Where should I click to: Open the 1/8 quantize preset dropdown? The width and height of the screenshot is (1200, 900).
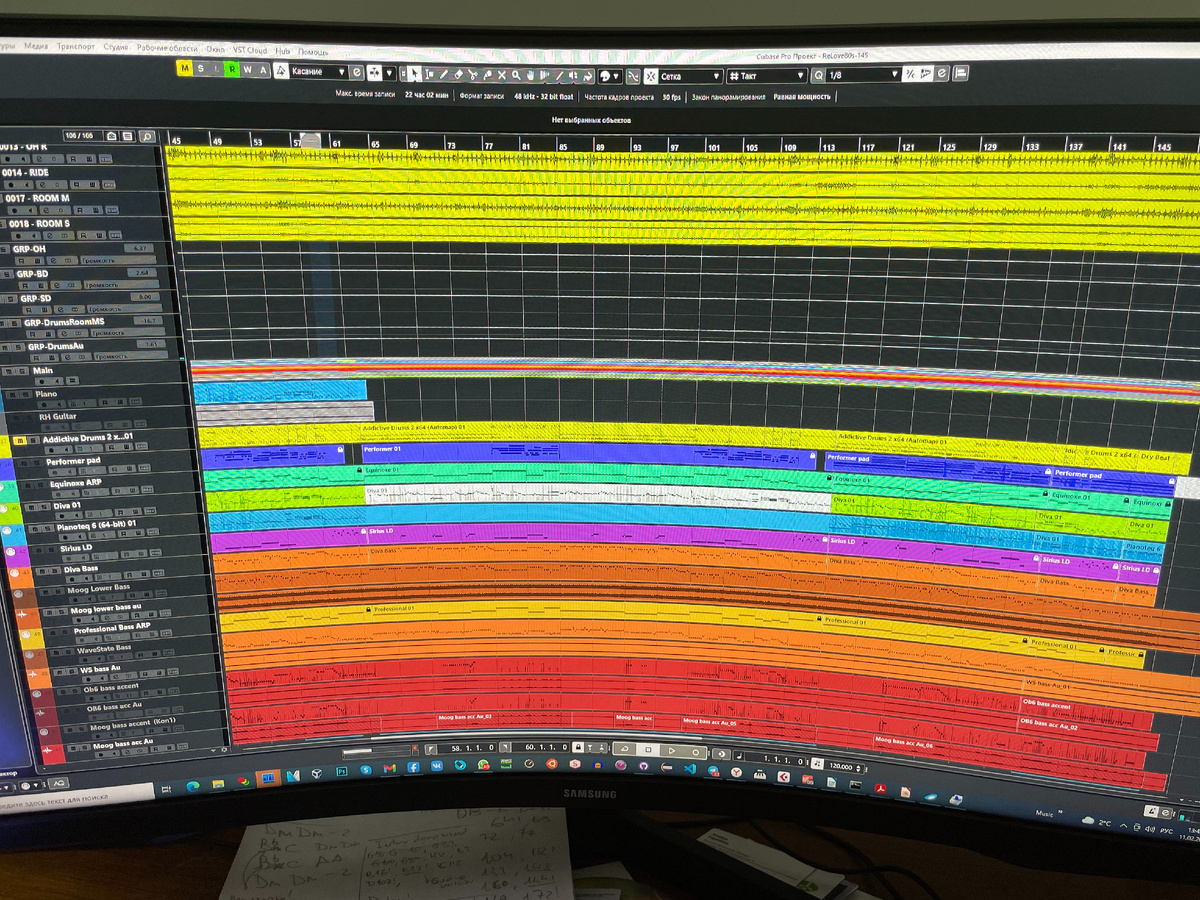point(894,75)
